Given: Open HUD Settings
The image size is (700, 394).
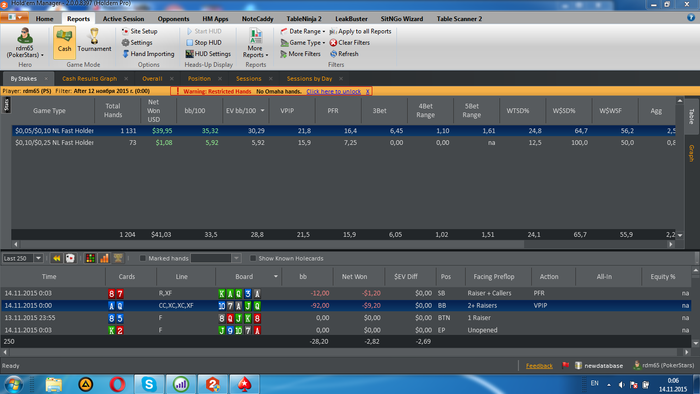Looking at the screenshot, I should [x=208, y=54].
